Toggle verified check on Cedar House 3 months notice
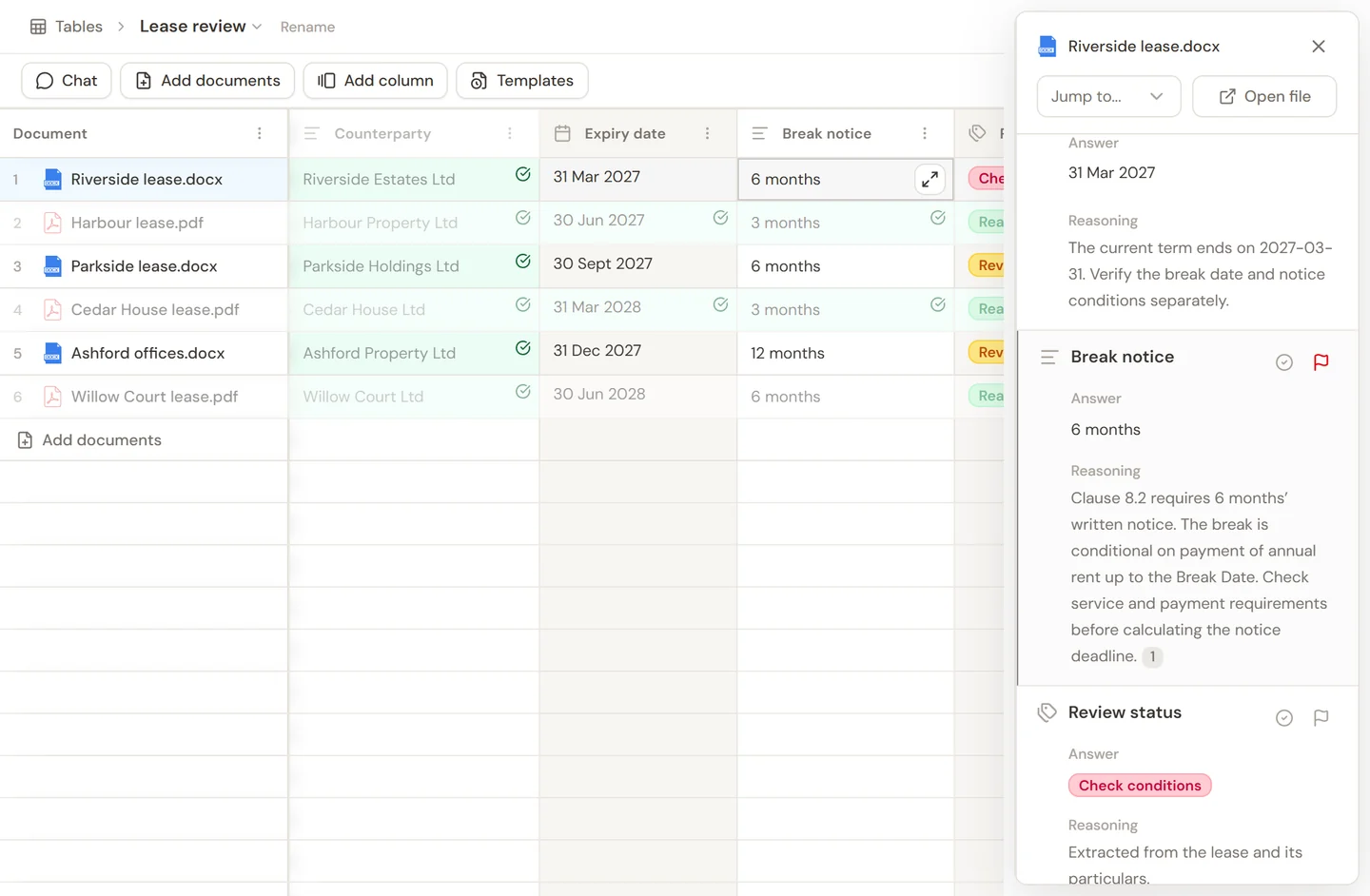Screen dimensions: 1370x896 (938, 304)
